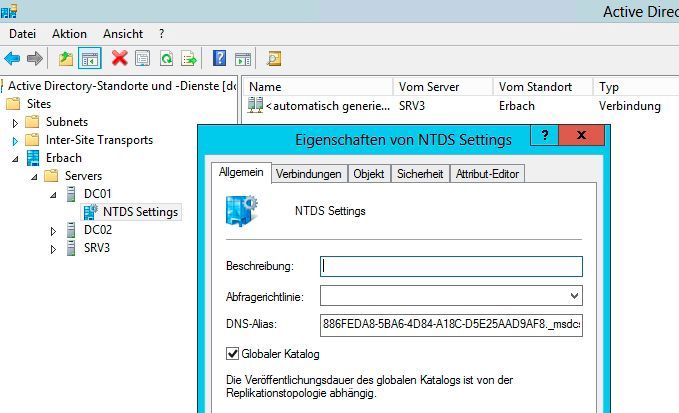Click the red X Delete toolbar icon

(120, 58)
